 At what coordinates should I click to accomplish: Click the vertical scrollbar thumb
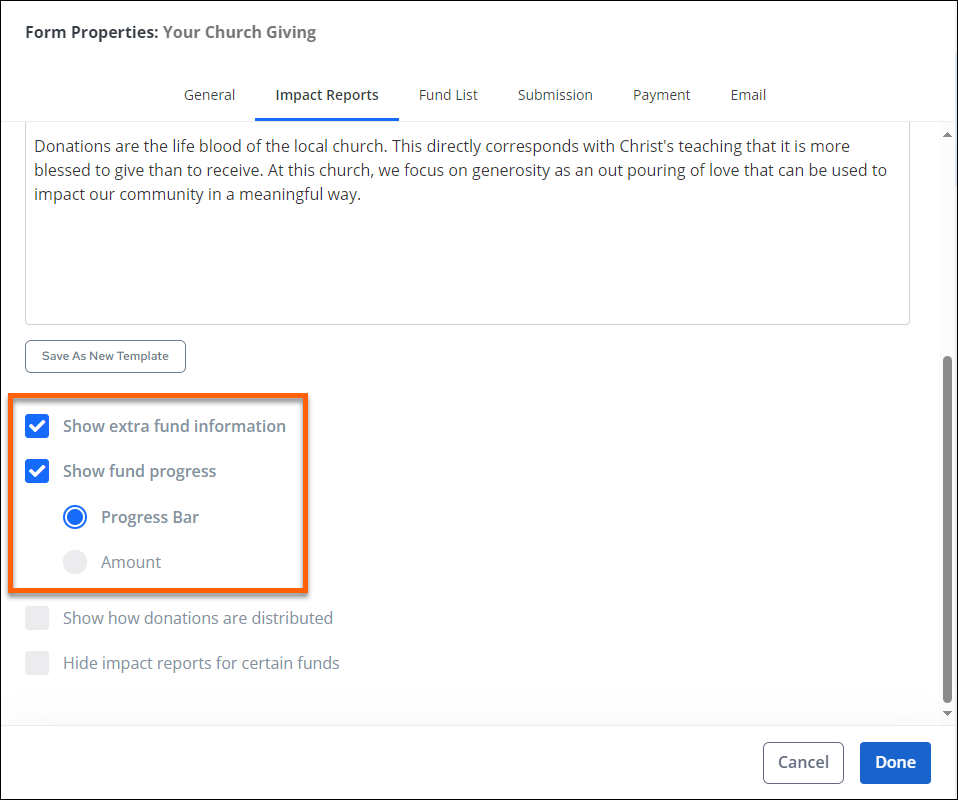click(947, 530)
